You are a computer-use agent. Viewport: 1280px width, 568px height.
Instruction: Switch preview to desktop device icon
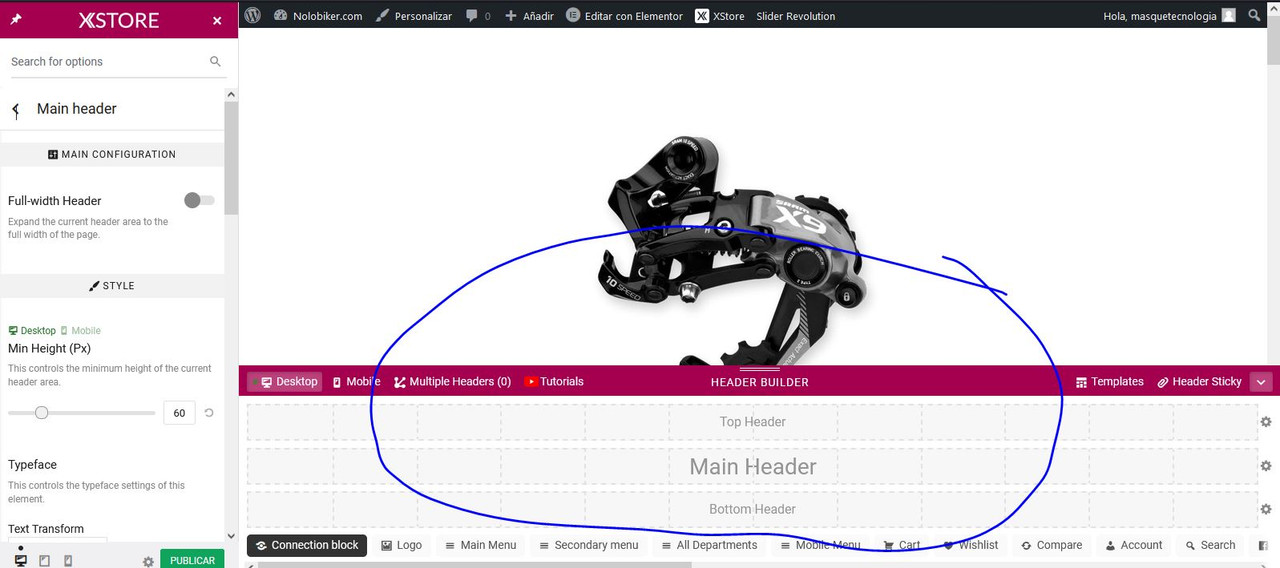pos(20,561)
